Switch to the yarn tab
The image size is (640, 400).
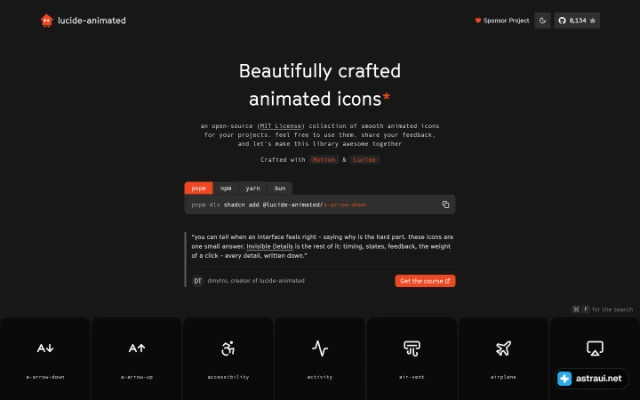[253, 188]
